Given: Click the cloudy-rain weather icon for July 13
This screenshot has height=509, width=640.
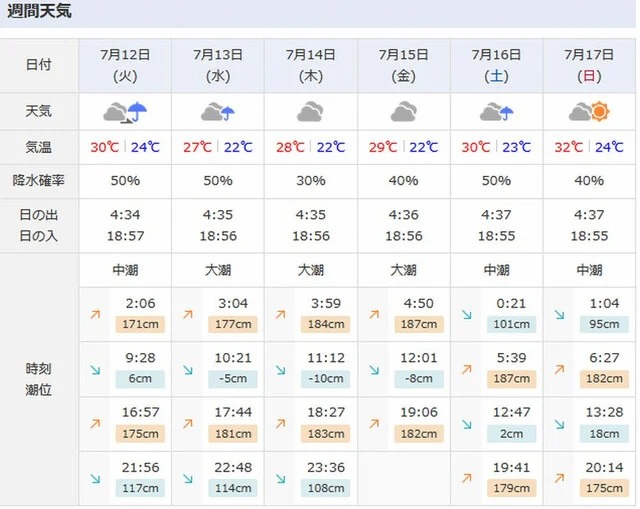Looking at the screenshot, I should [x=218, y=112].
